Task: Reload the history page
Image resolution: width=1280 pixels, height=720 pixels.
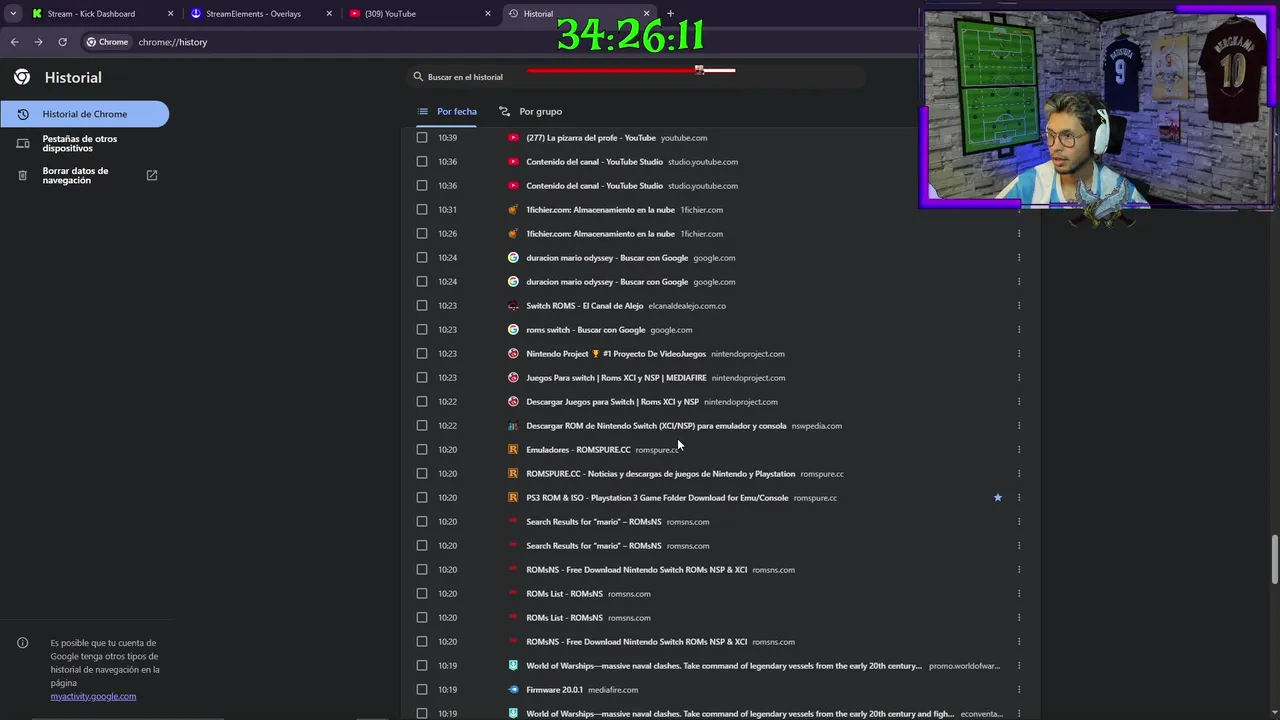Action: 62,42
